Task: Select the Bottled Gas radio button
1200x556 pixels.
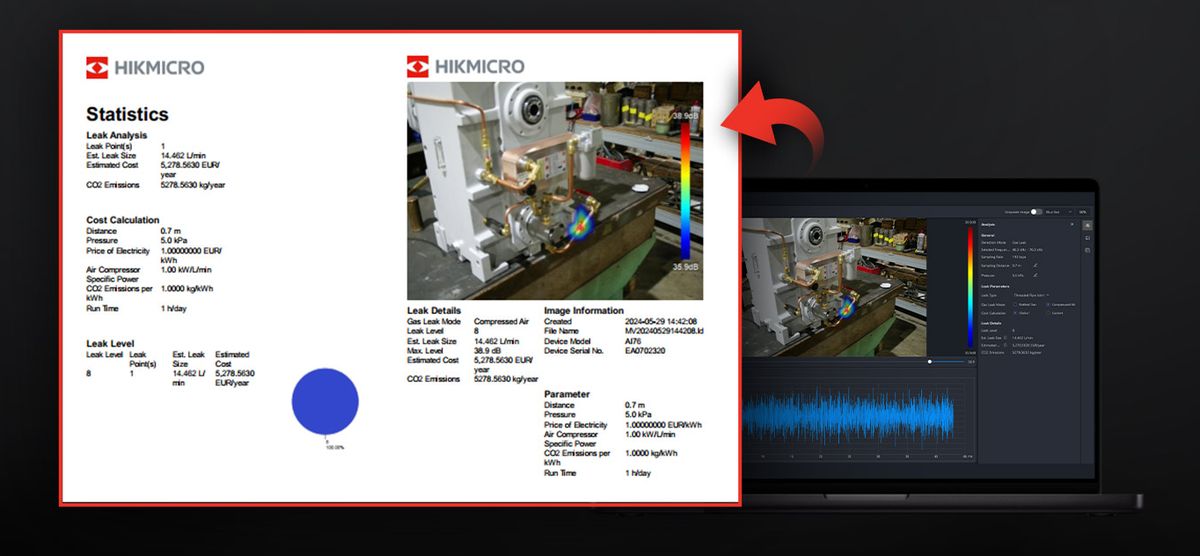Action: (x=1014, y=304)
